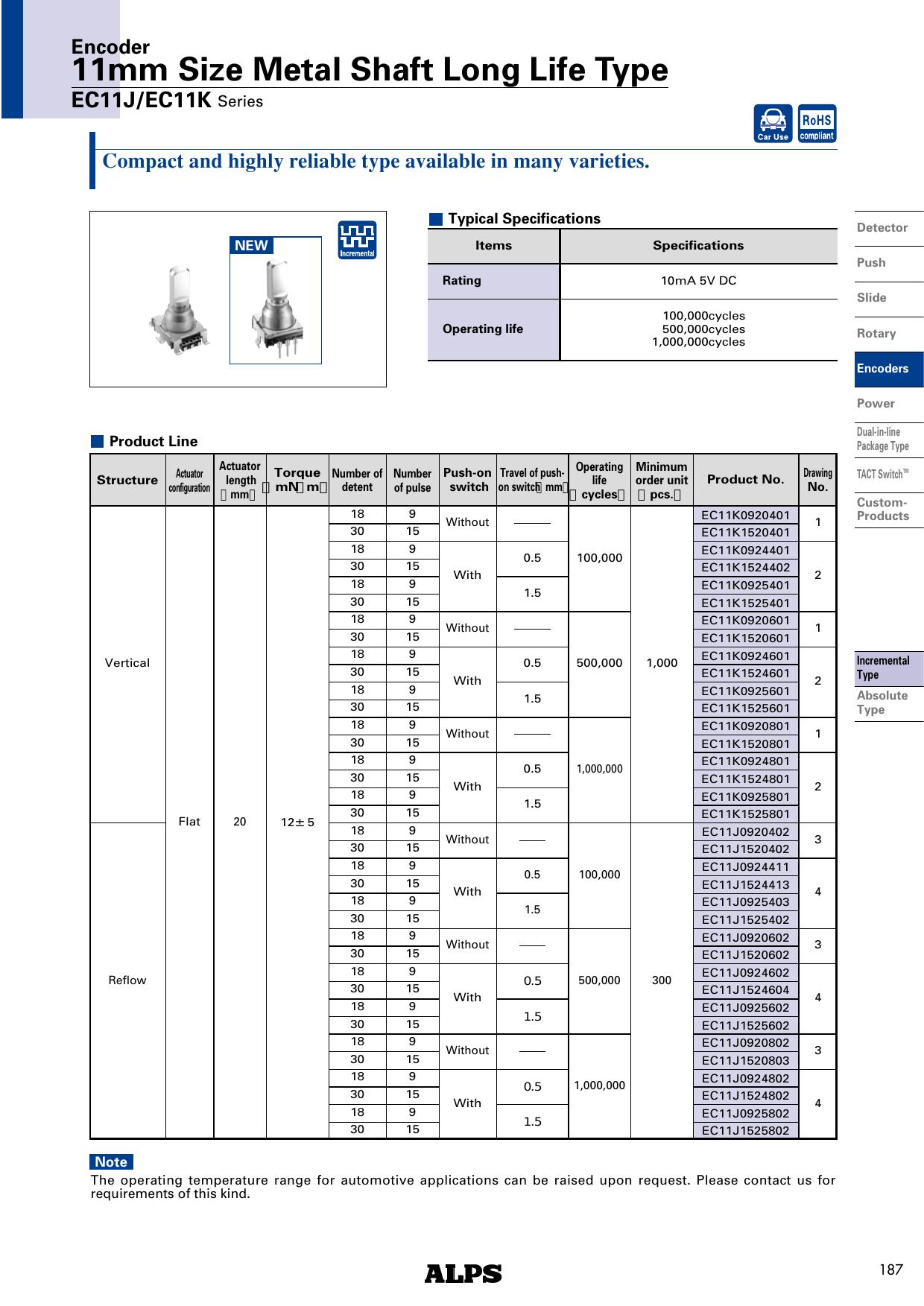Click product number EC11J1525802
This screenshot has height=1306, width=924.
tap(745, 1130)
